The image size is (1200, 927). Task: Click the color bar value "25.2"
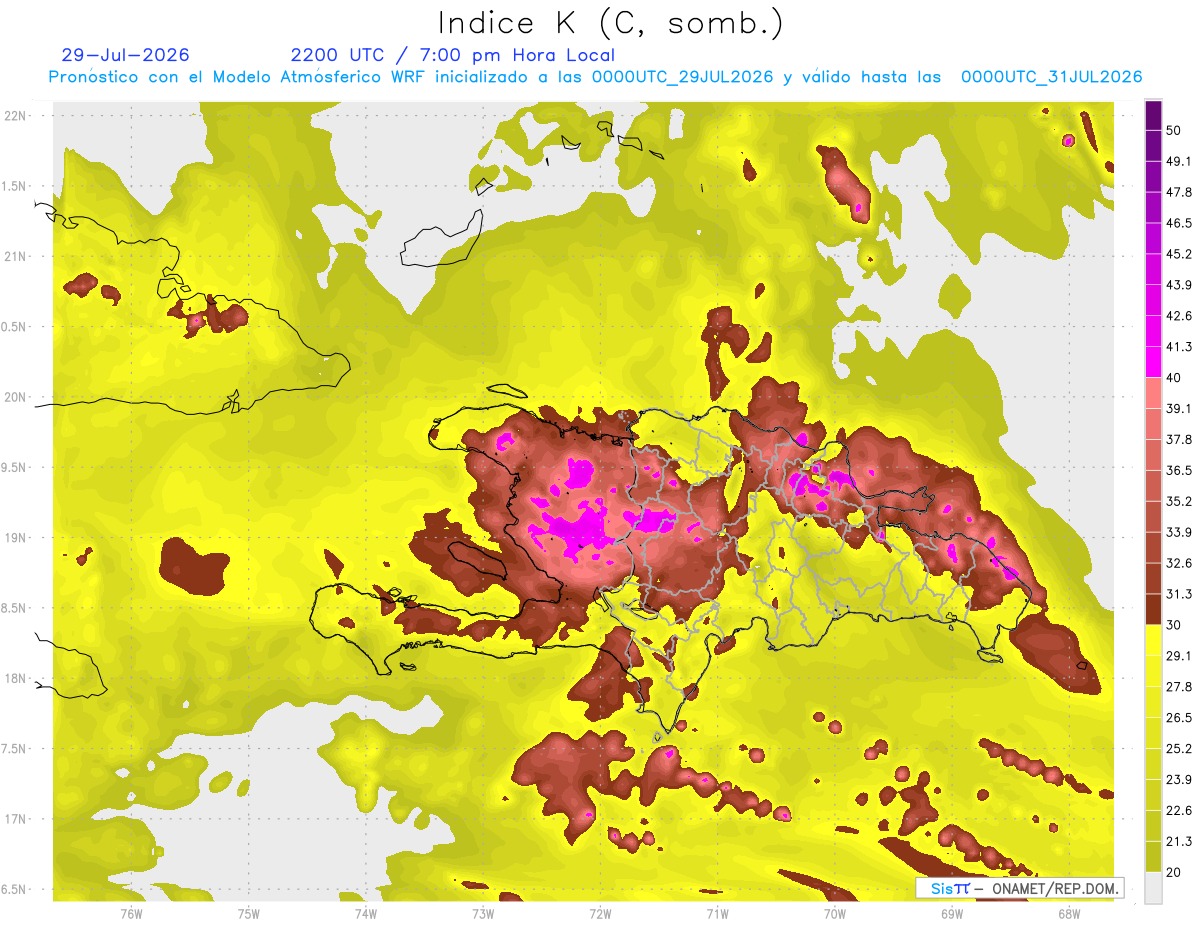(x=1179, y=749)
